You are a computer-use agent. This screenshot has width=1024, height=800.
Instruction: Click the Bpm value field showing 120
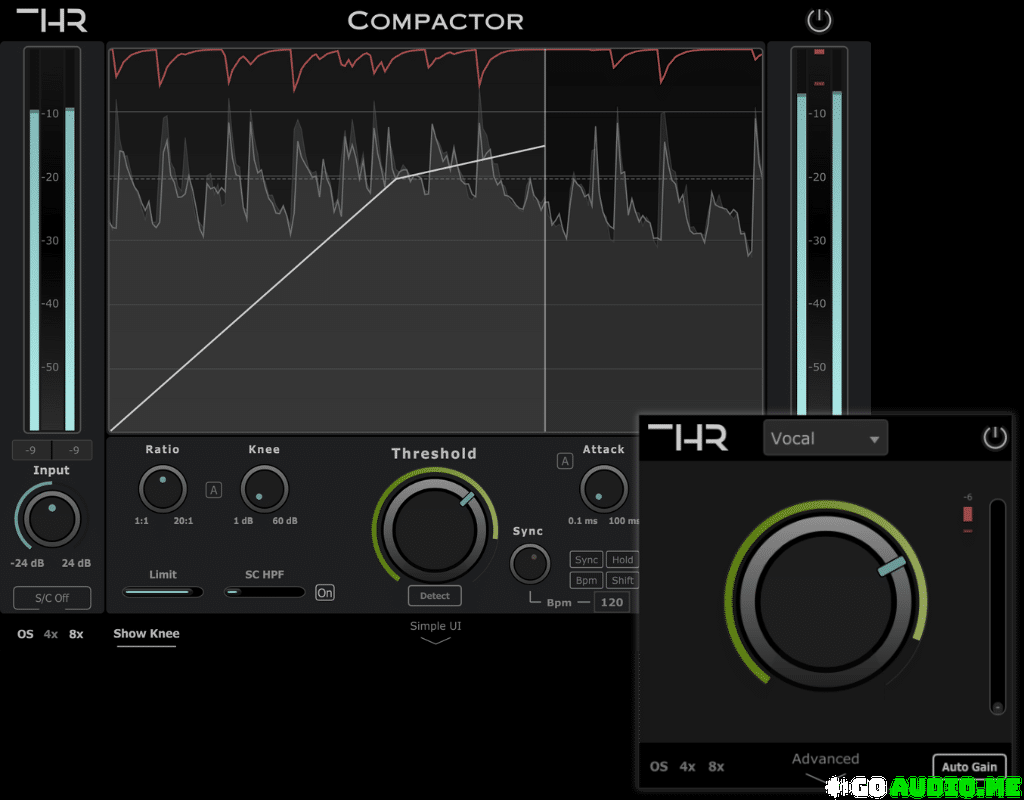pos(612,602)
